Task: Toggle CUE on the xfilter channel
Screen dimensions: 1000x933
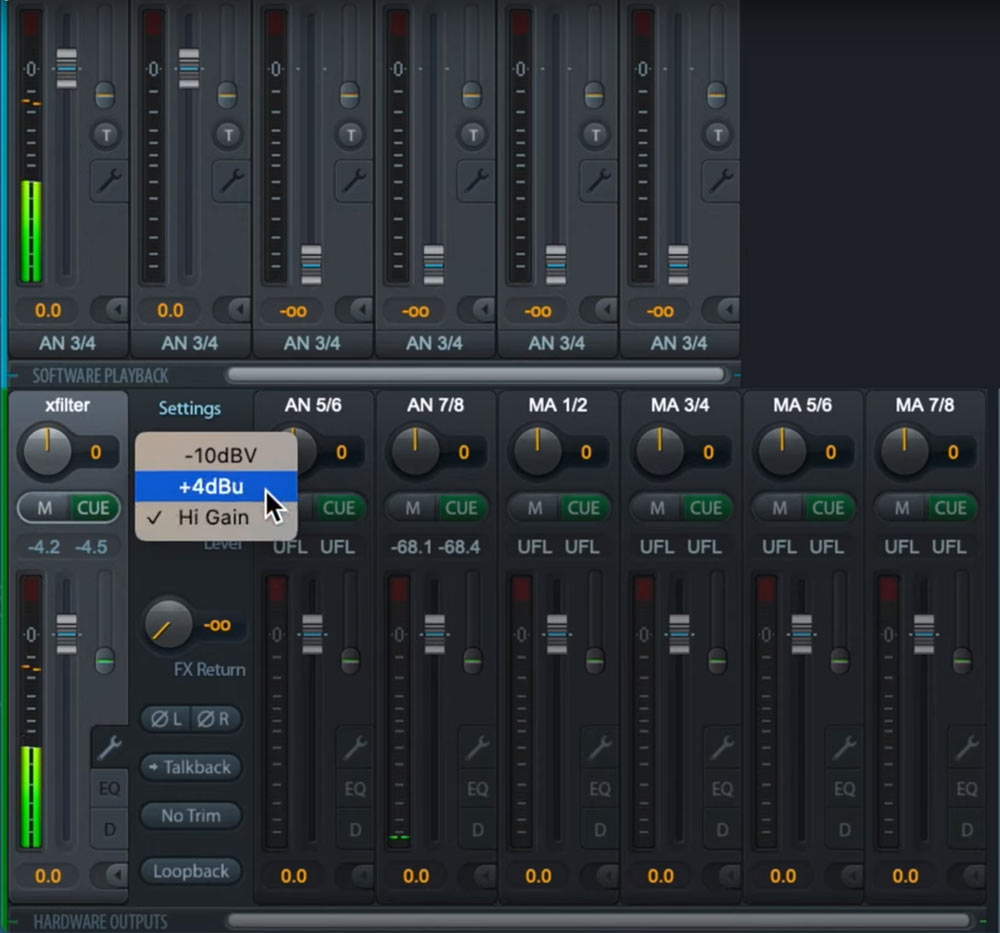Action: (x=94, y=508)
